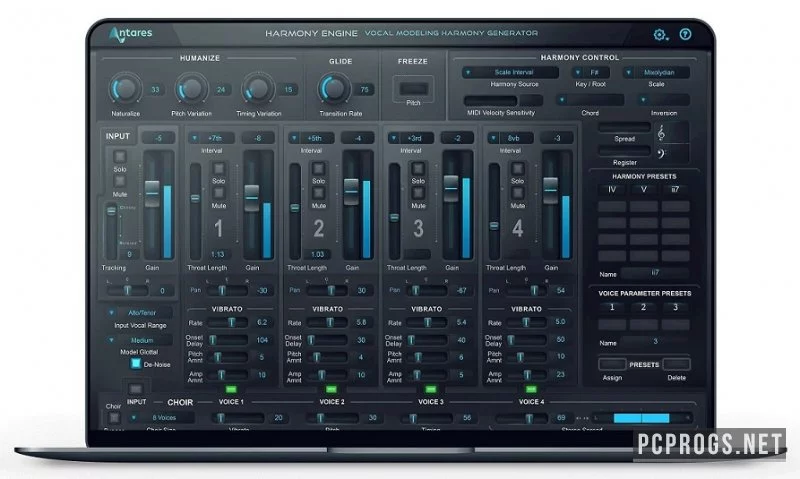
Task: Click voice 1 Throat Length slider
Action: coord(195,212)
